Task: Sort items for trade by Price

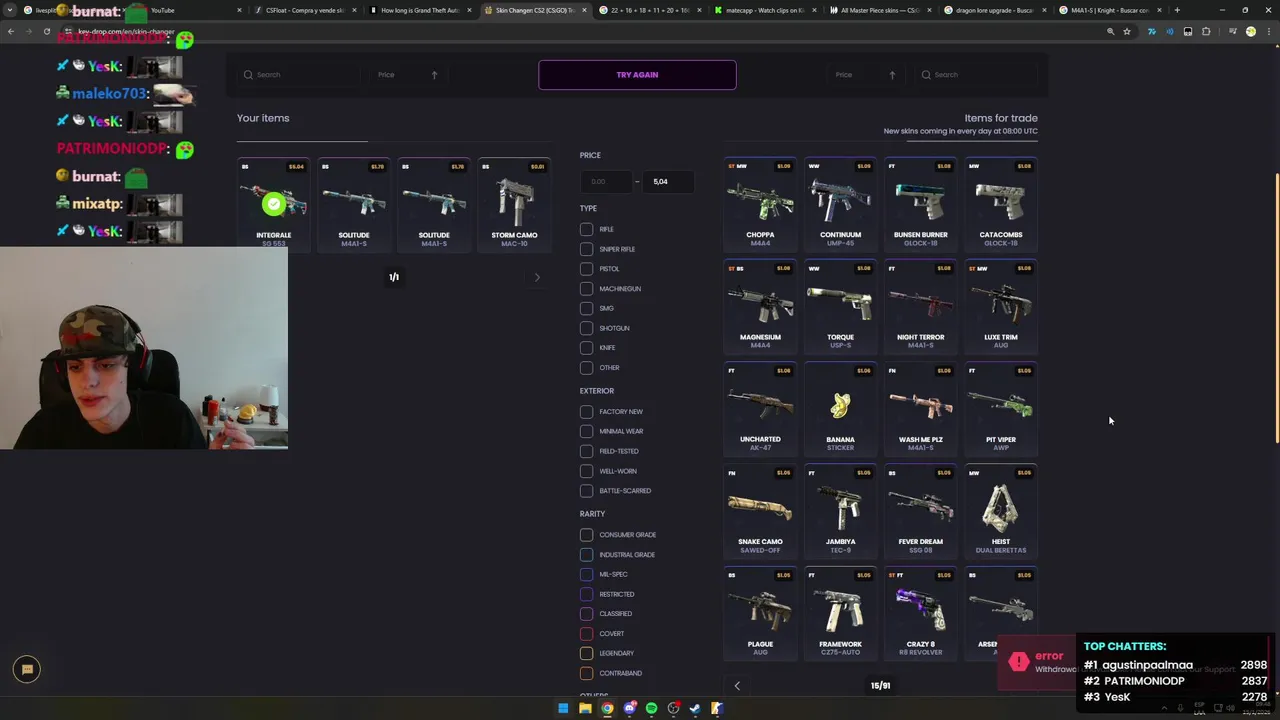Action: pyautogui.click(x=844, y=74)
